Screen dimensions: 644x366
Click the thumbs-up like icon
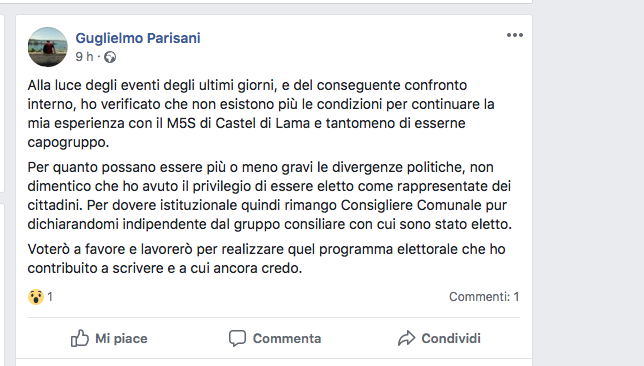click(79, 338)
